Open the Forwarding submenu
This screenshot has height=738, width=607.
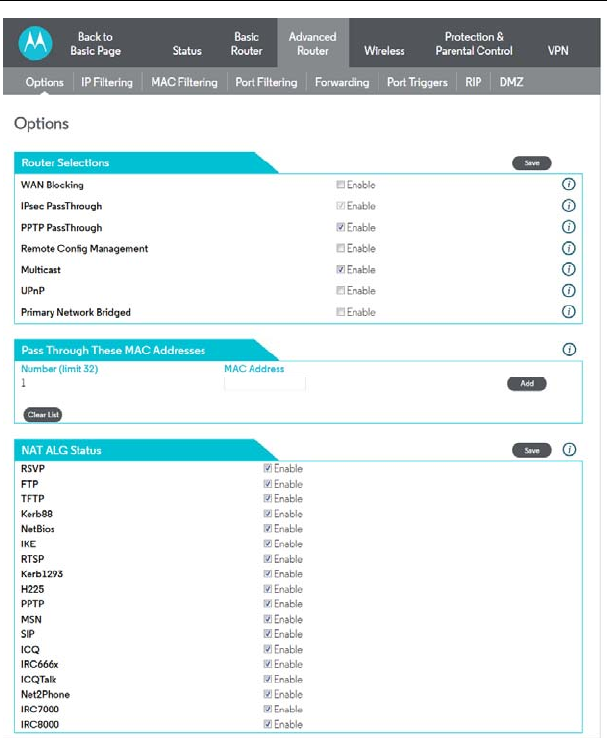342,82
